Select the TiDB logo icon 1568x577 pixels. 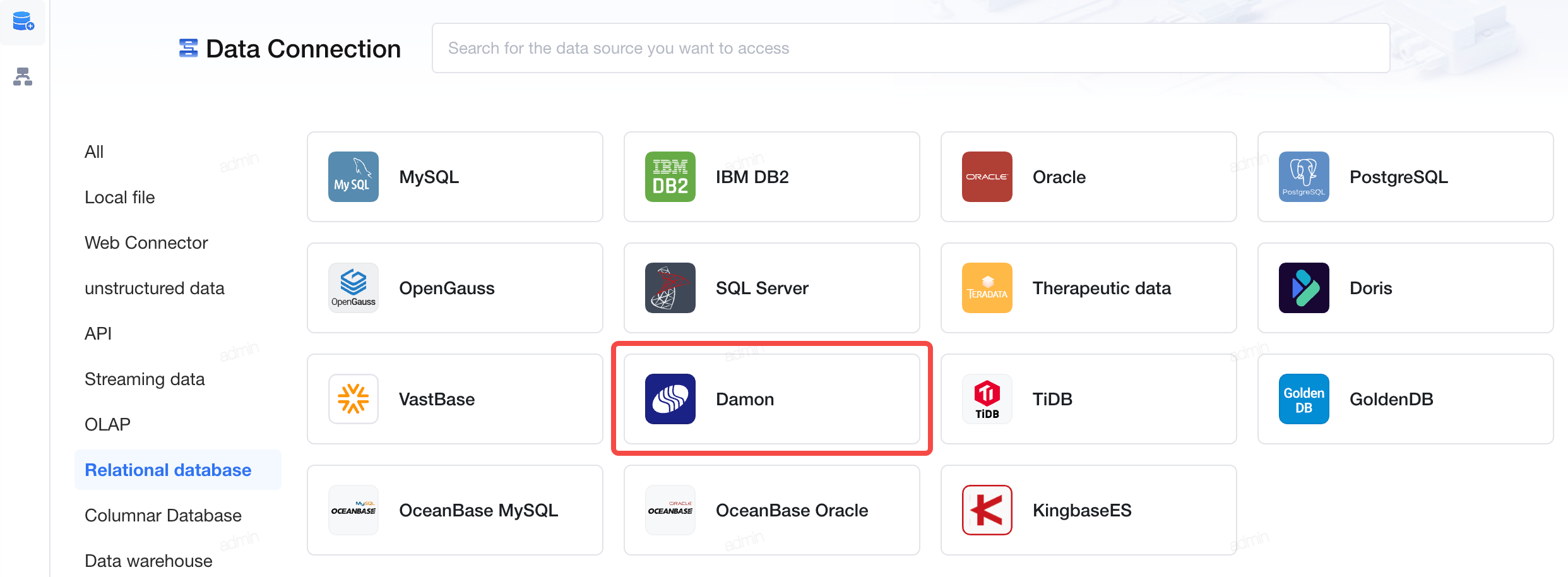987,399
